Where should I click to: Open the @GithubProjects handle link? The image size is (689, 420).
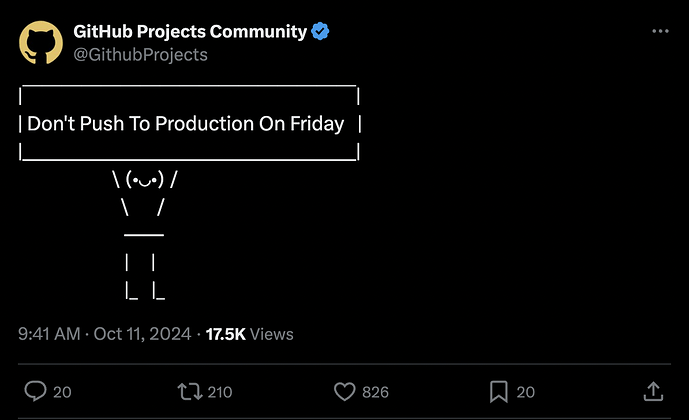(140, 55)
